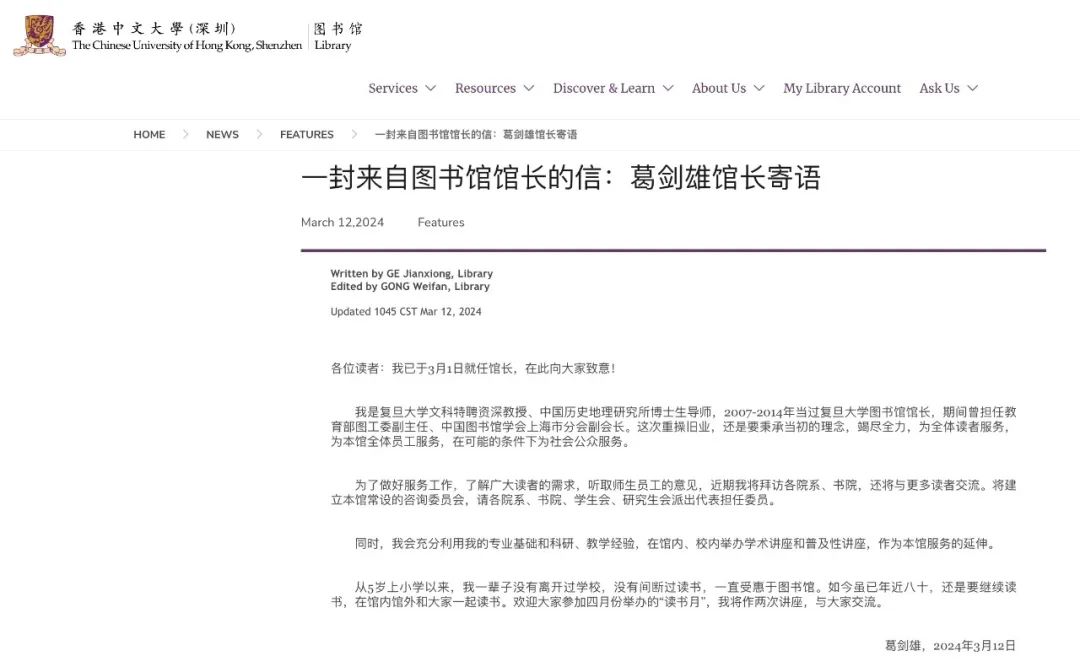Open the Resources menu

485,88
